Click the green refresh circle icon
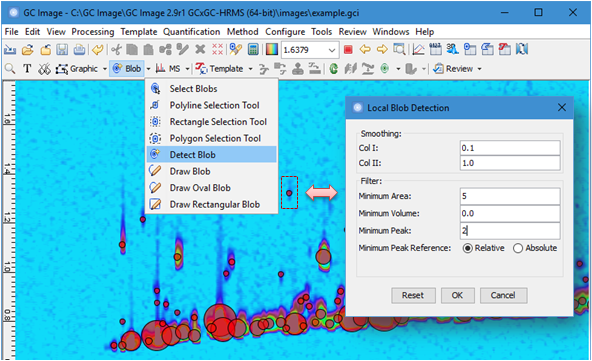Viewport: 592px width, 361px height. click(x=333, y=69)
